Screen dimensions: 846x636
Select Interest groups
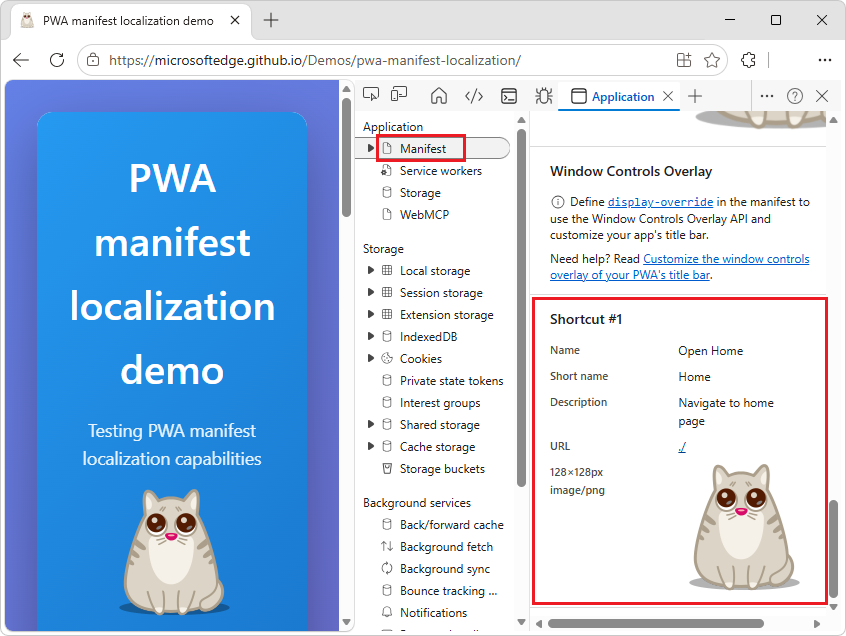coord(440,403)
